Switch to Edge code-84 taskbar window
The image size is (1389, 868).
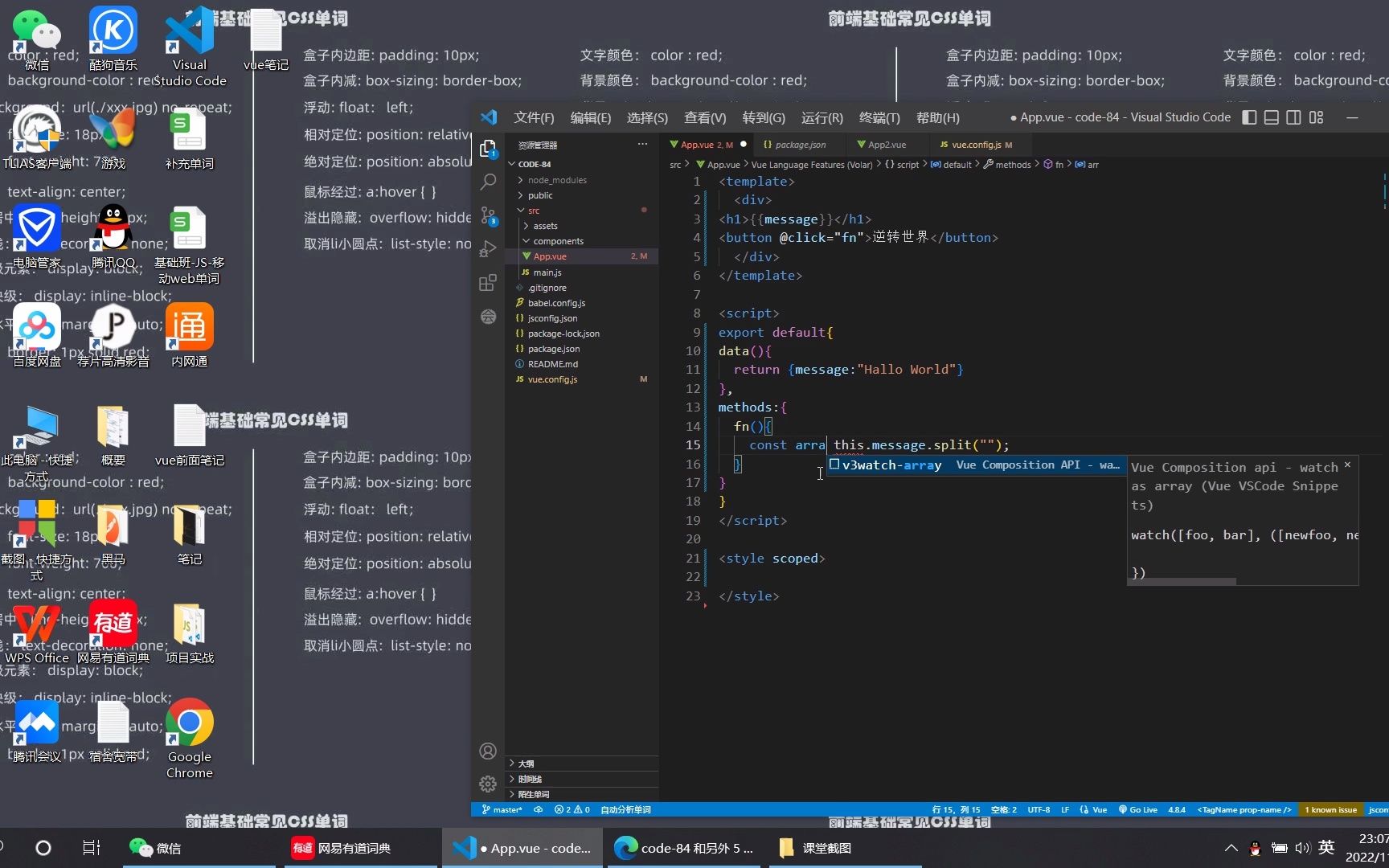[684, 848]
